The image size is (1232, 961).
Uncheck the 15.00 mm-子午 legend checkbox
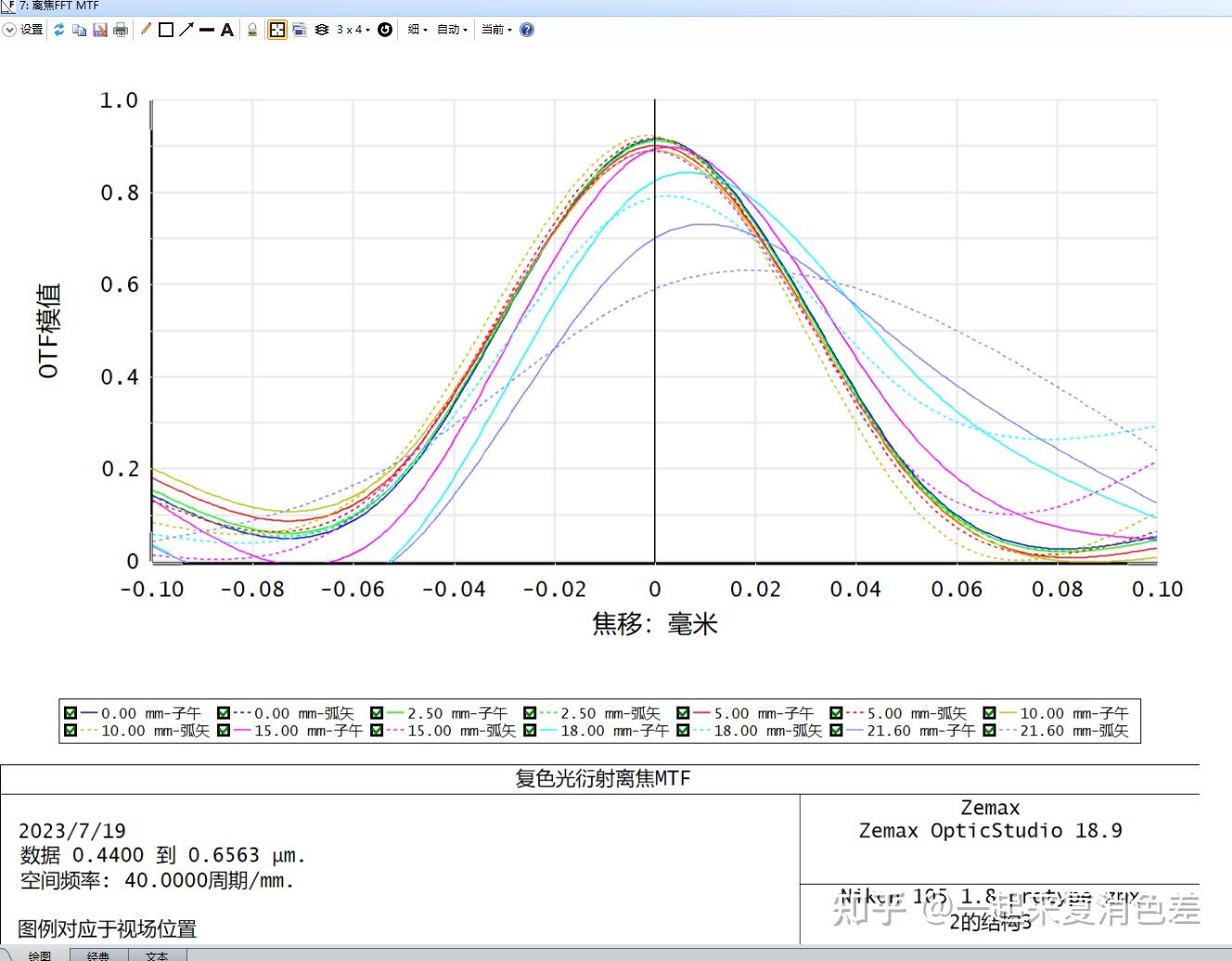point(224,731)
